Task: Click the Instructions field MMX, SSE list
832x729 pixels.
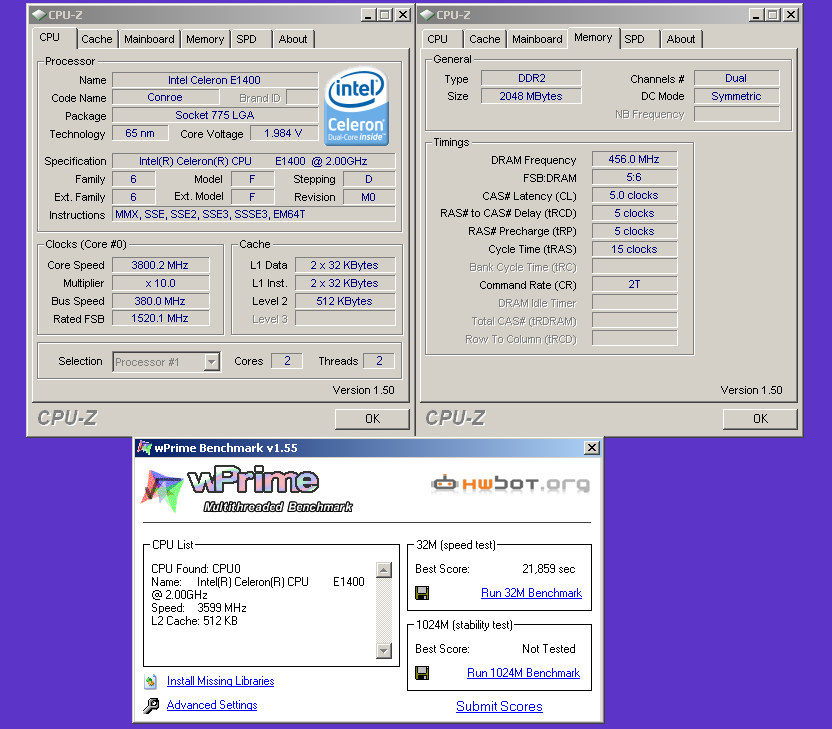Action: [254, 214]
